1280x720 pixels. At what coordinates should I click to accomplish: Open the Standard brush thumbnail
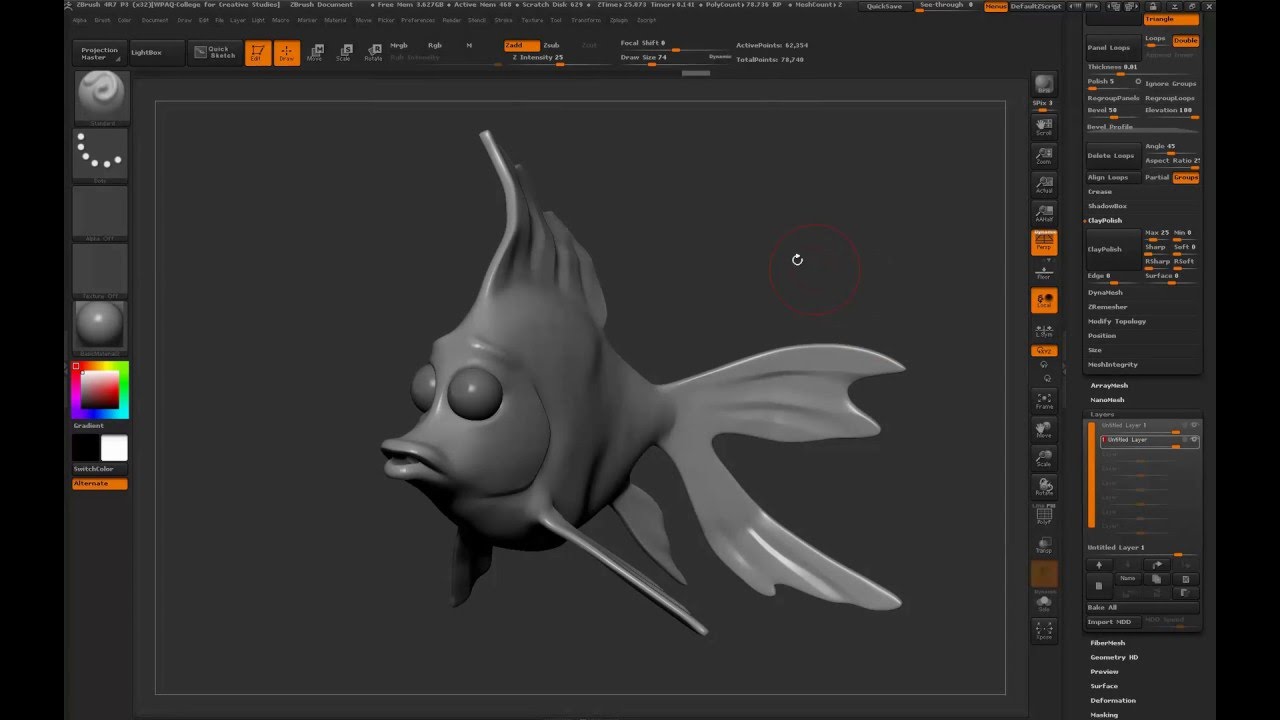pyautogui.click(x=101, y=98)
